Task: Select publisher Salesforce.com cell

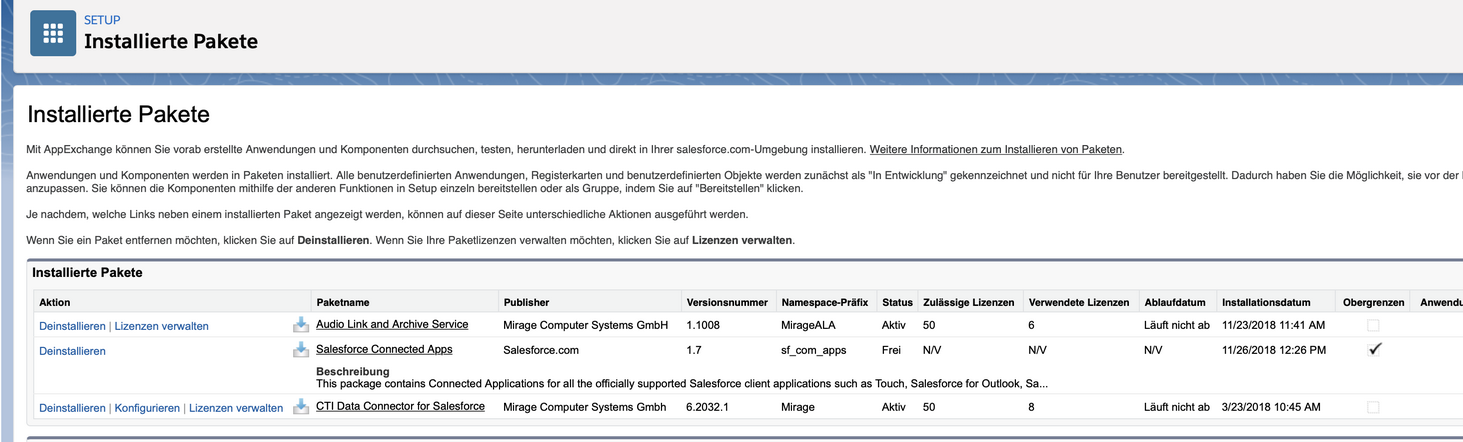Action: pos(541,350)
